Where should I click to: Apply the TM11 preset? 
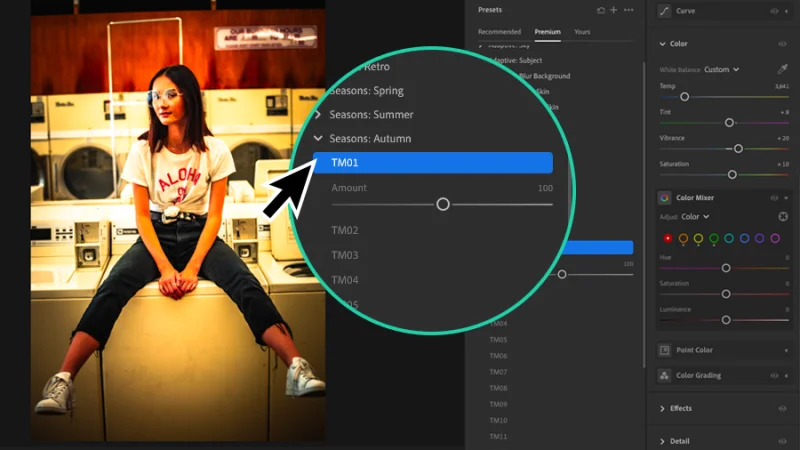click(498, 437)
